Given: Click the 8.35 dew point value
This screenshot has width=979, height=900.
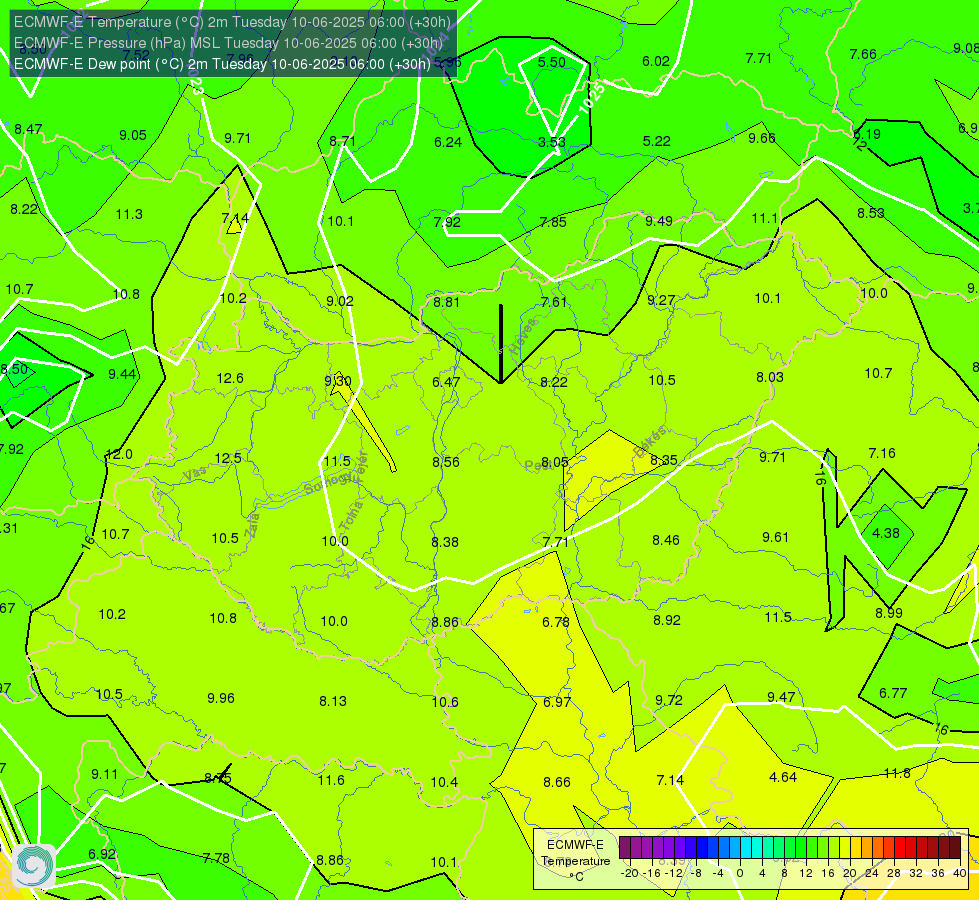Looking at the screenshot, I should [x=664, y=460].
